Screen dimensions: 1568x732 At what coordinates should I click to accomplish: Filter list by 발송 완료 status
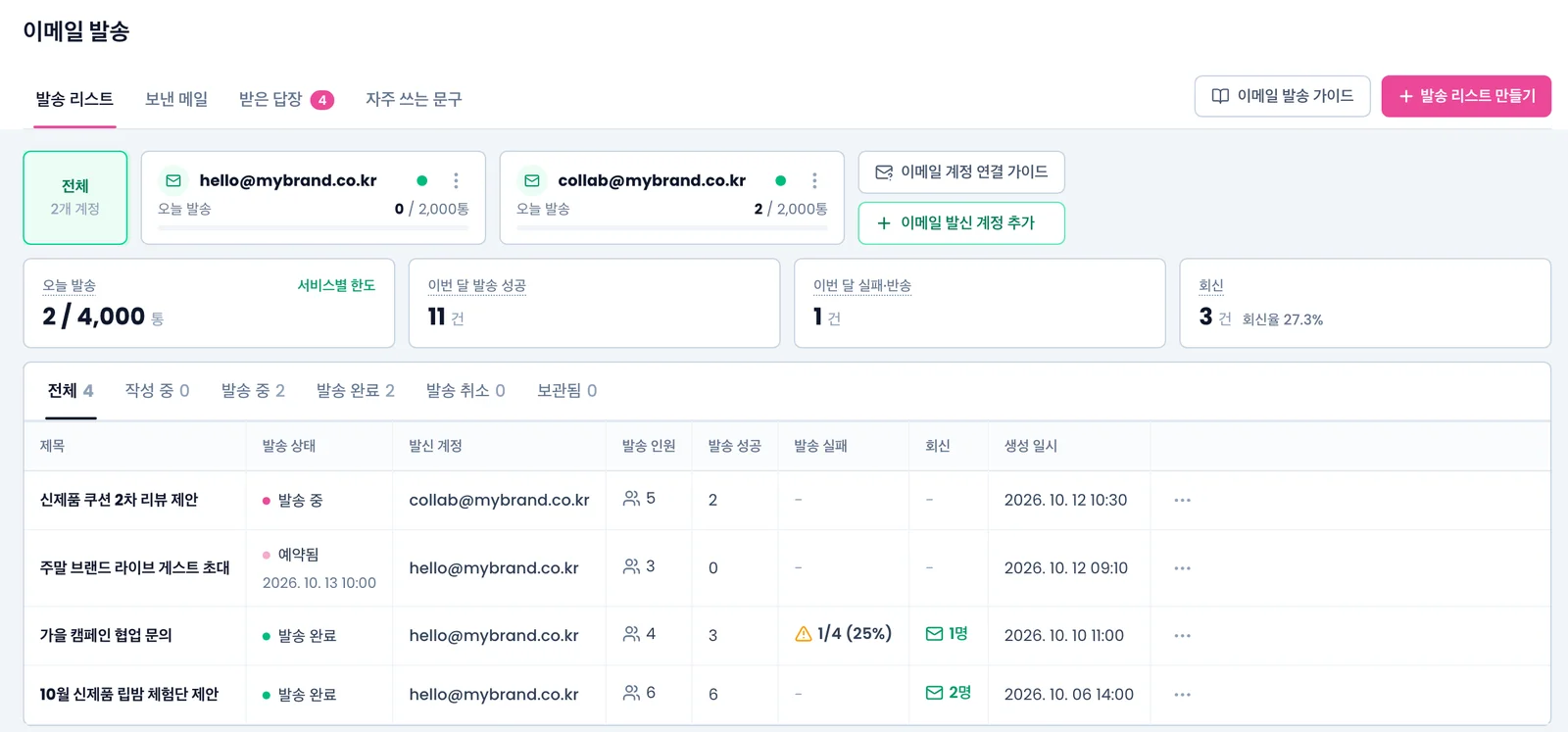tap(356, 390)
